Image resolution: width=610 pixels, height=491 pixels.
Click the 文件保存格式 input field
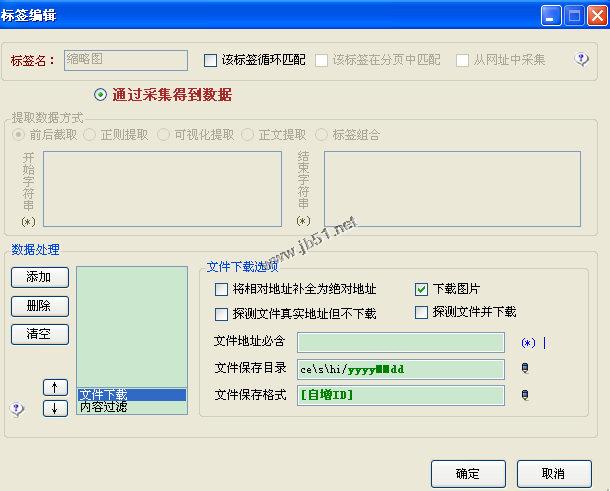(x=401, y=395)
